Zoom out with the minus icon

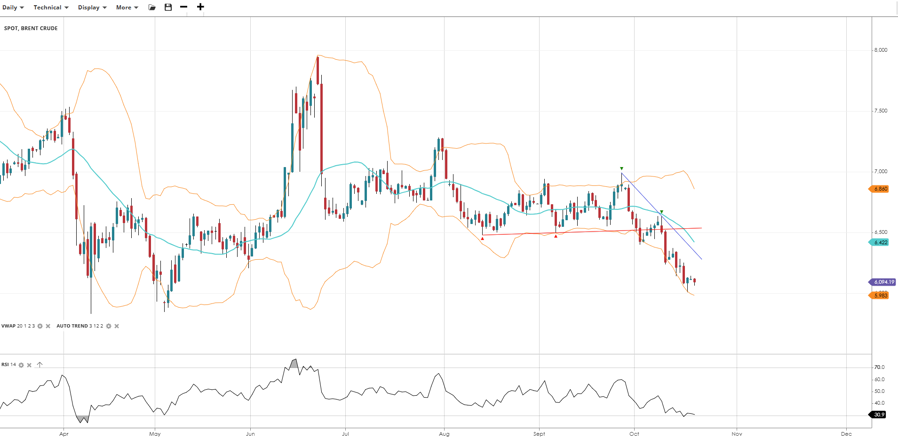pyautogui.click(x=184, y=7)
